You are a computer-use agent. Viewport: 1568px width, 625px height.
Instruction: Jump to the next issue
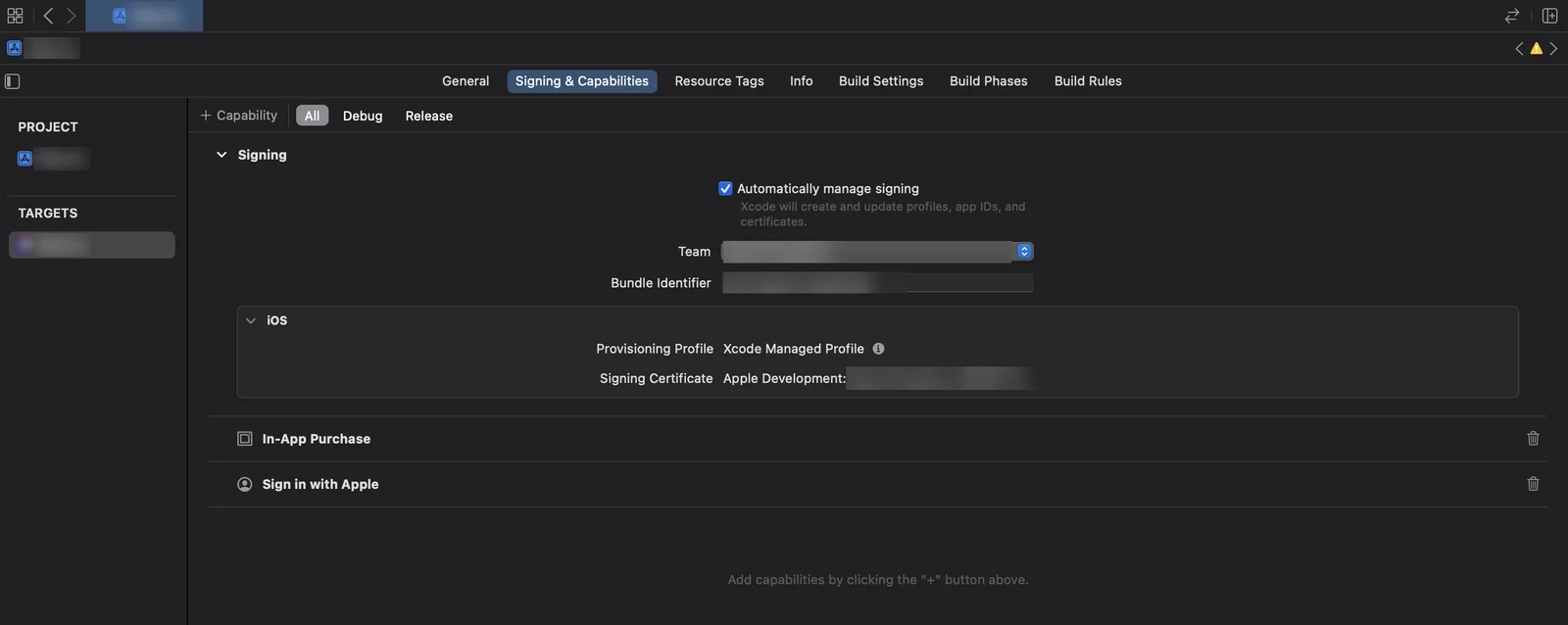[1553, 48]
